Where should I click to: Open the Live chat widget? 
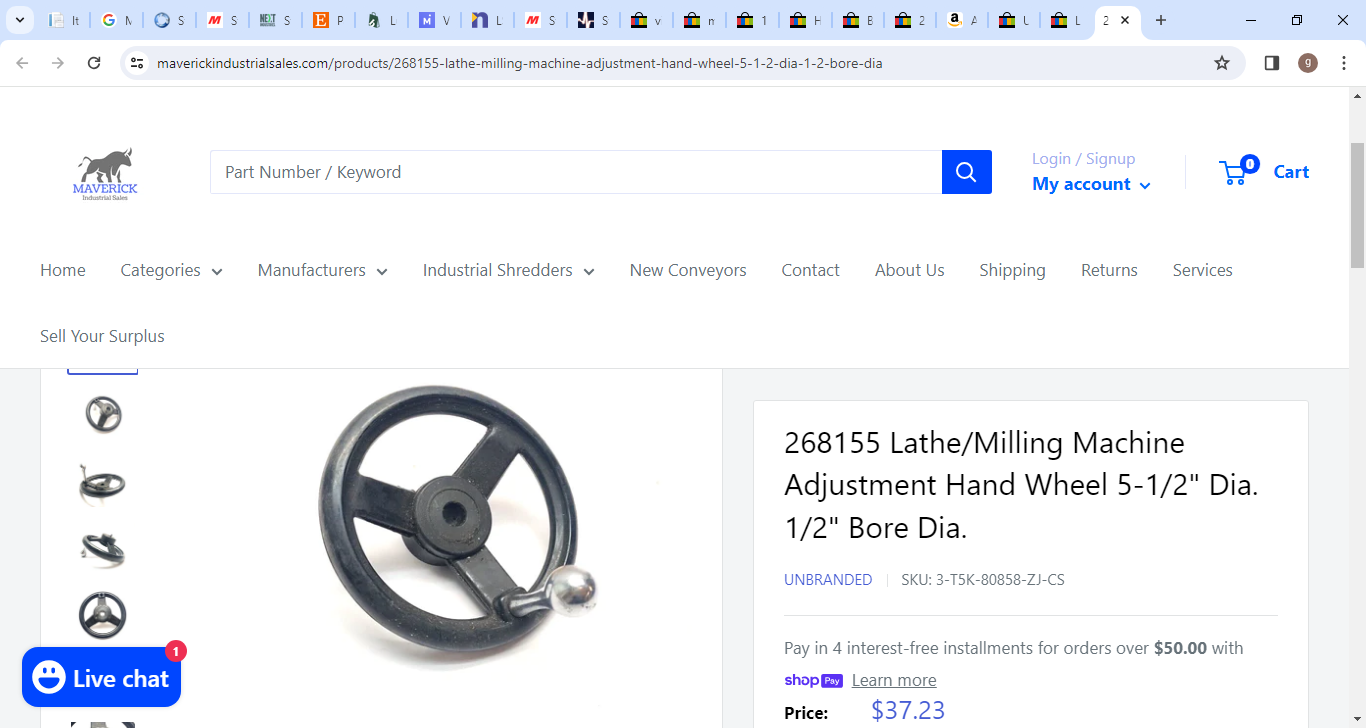(101, 678)
